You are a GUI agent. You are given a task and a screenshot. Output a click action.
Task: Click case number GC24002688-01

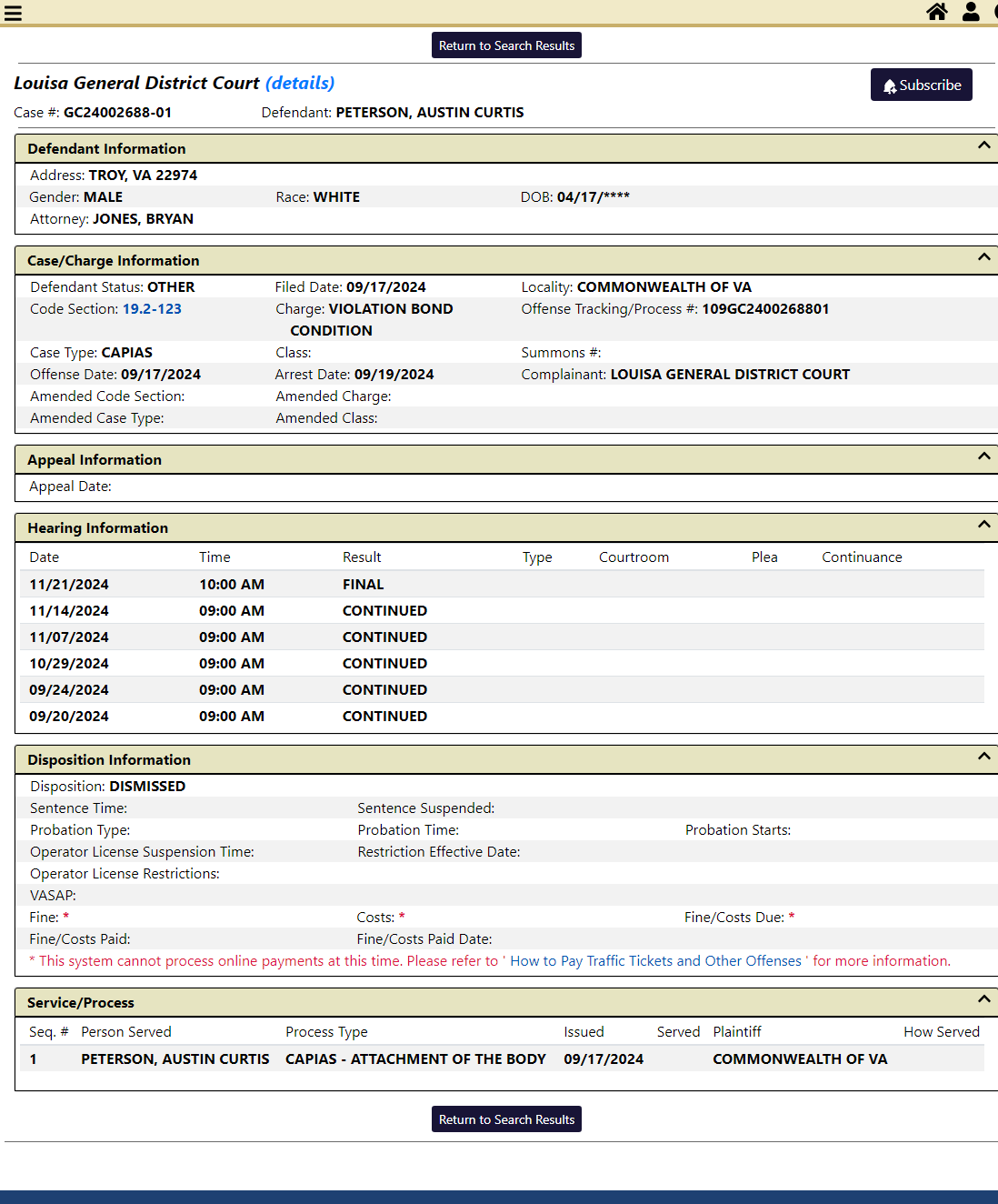(117, 113)
